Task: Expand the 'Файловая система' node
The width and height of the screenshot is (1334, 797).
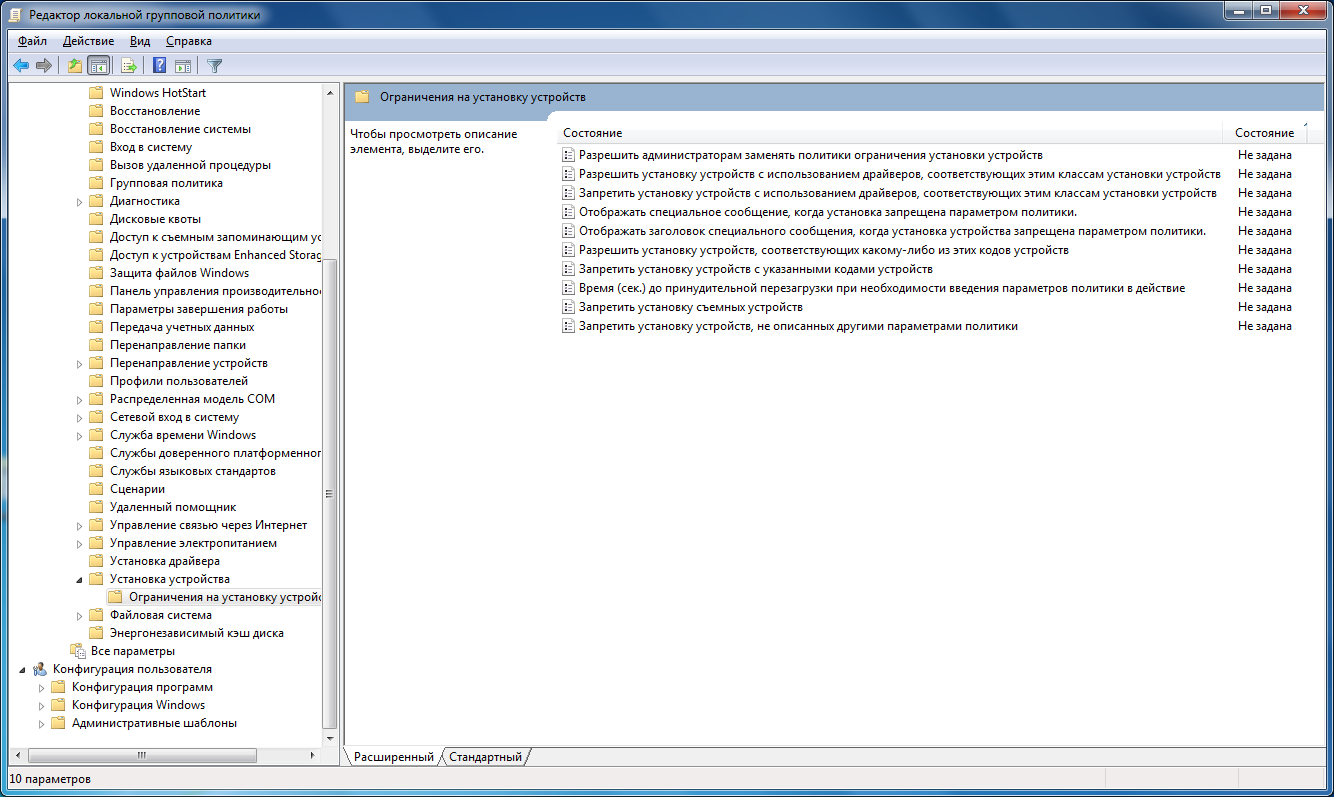Action: [x=80, y=615]
